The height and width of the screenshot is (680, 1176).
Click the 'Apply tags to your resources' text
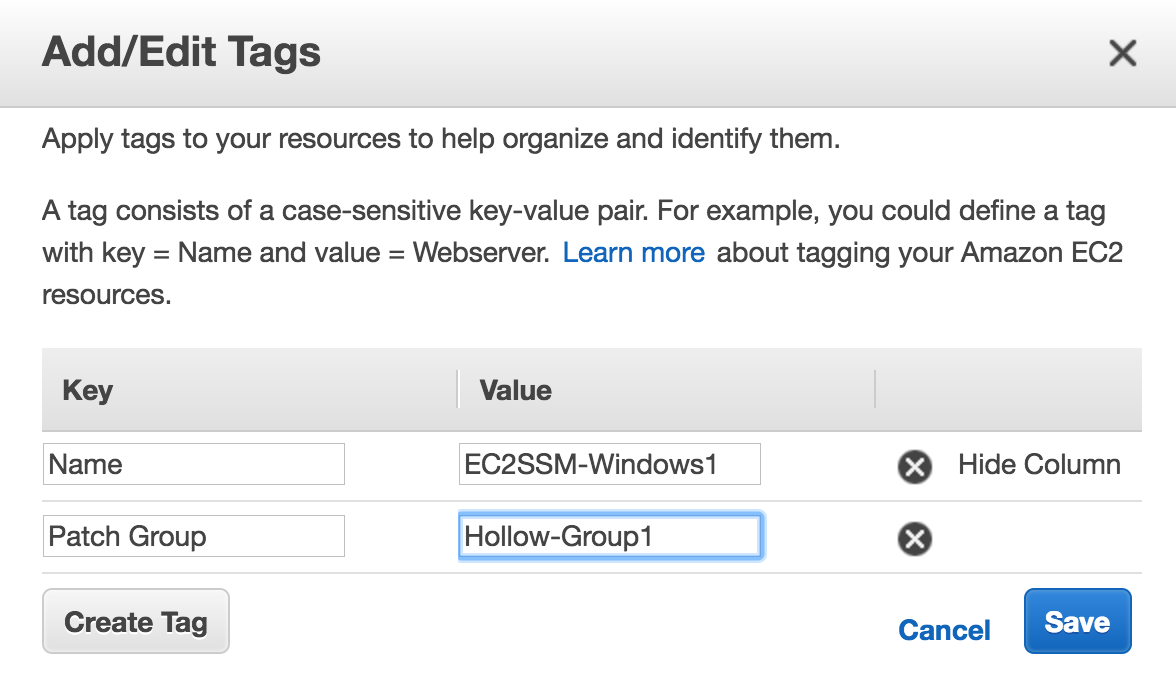pyautogui.click(x=440, y=139)
